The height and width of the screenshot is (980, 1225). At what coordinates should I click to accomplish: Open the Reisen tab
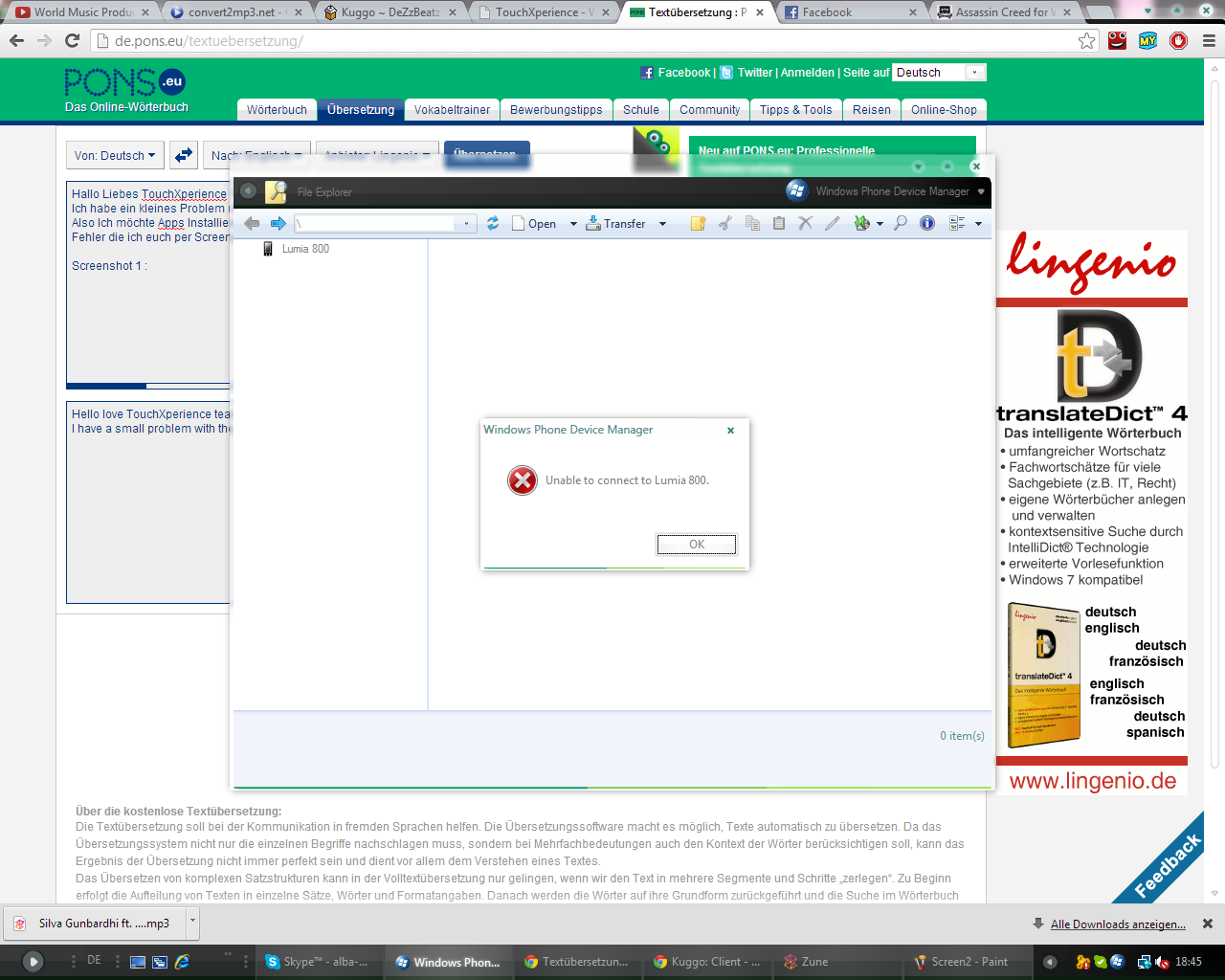[872, 110]
